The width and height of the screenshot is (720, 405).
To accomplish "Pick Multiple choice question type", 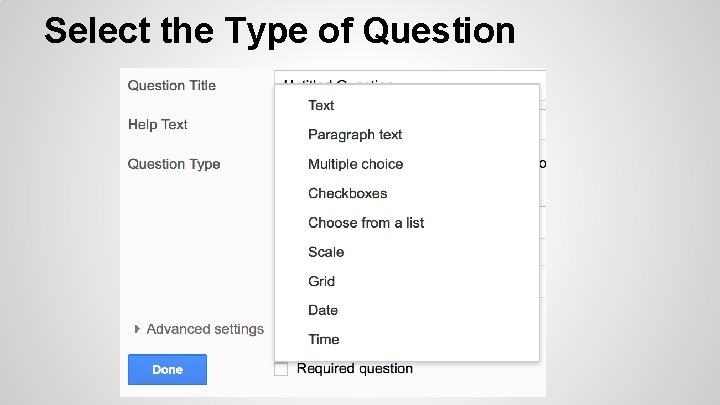I will (x=355, y=164).
